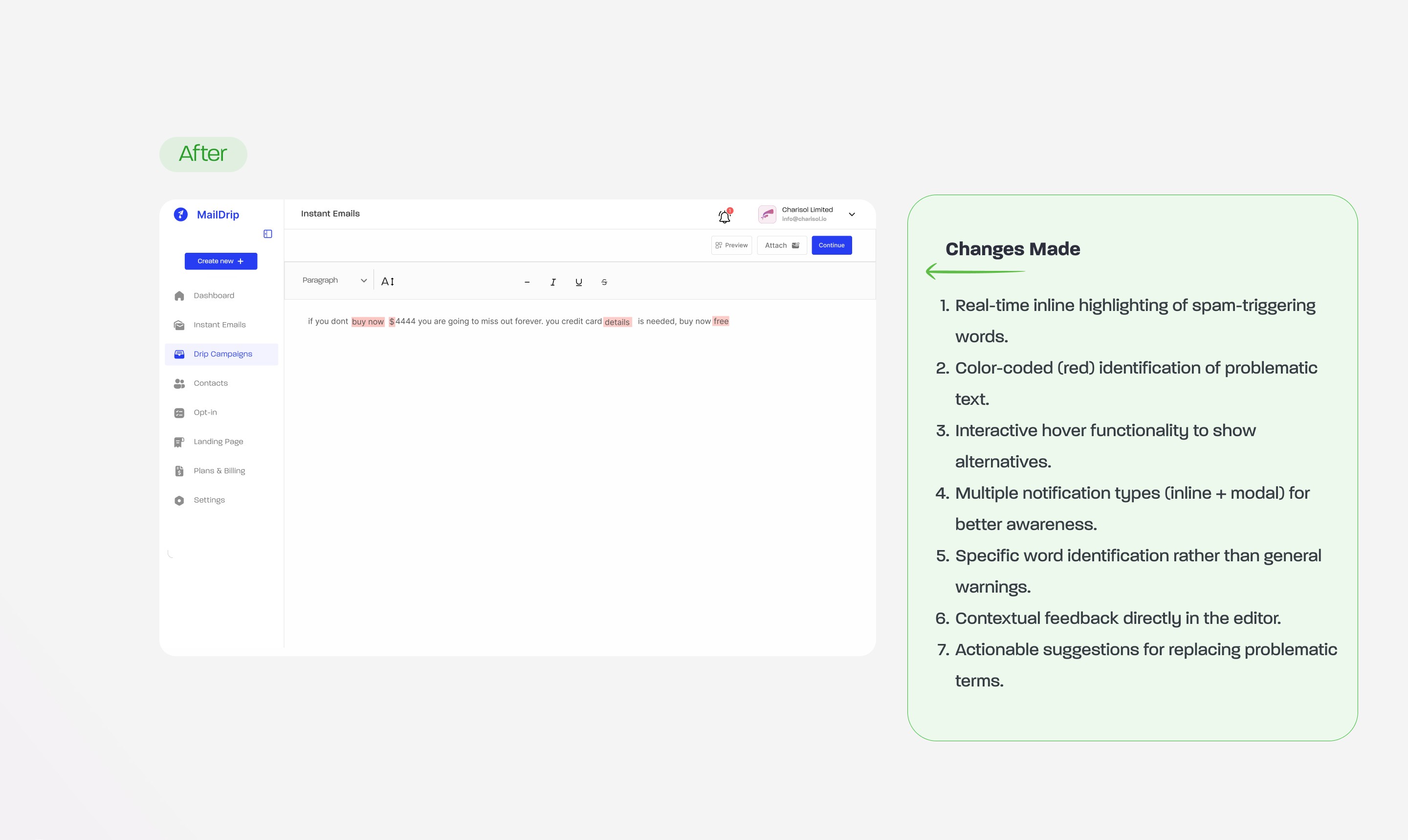Viewport: 1408px width, 840px height.
Task: Open the Paragraph style dropdown
Action: click(x=334, y=280)
